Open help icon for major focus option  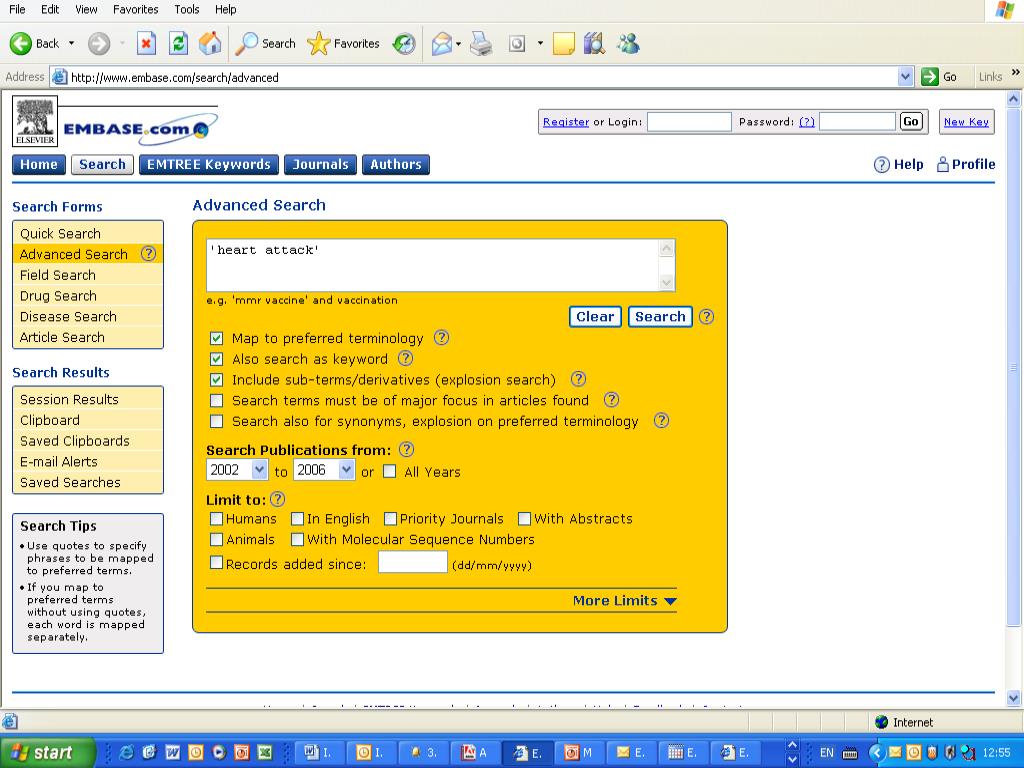611,400
